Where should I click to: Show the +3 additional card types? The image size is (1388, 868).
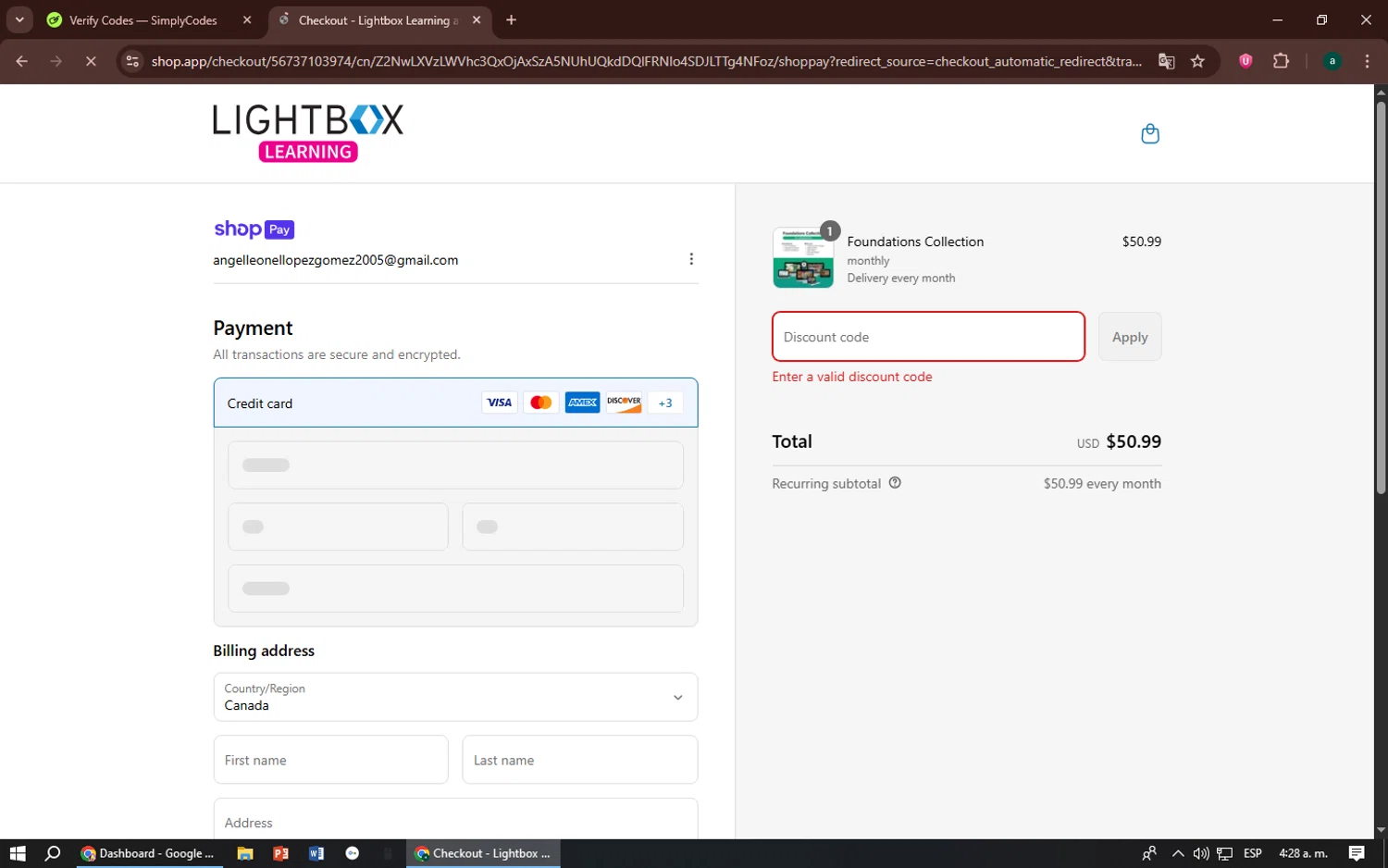point(665,403)
